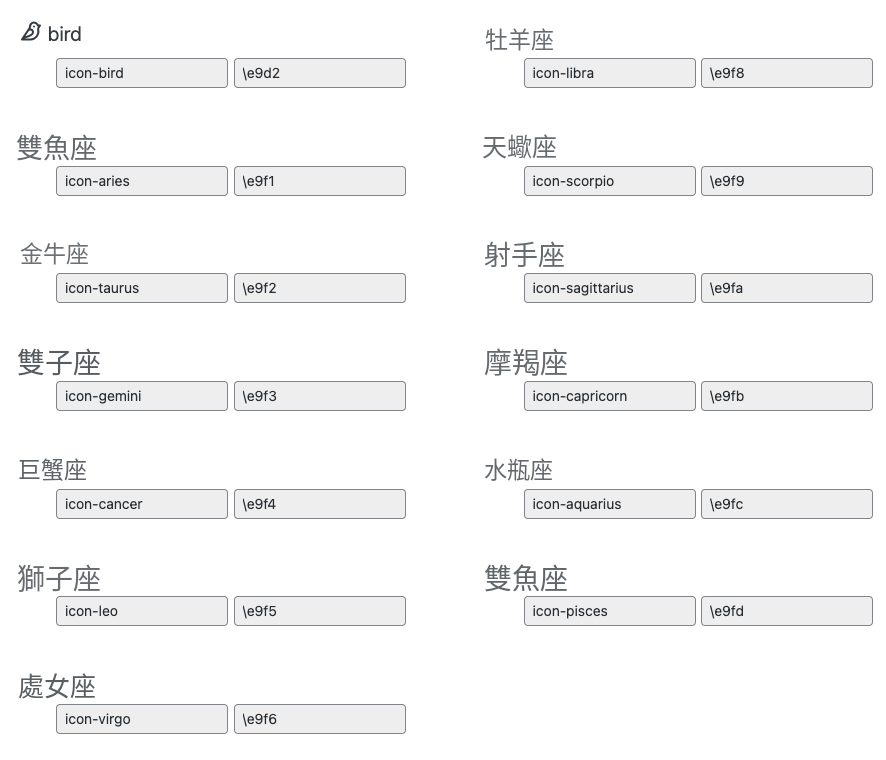Click the 水瓶座 icon glyph
Viewport: 886px width, 760px height.
pos(519,470)
